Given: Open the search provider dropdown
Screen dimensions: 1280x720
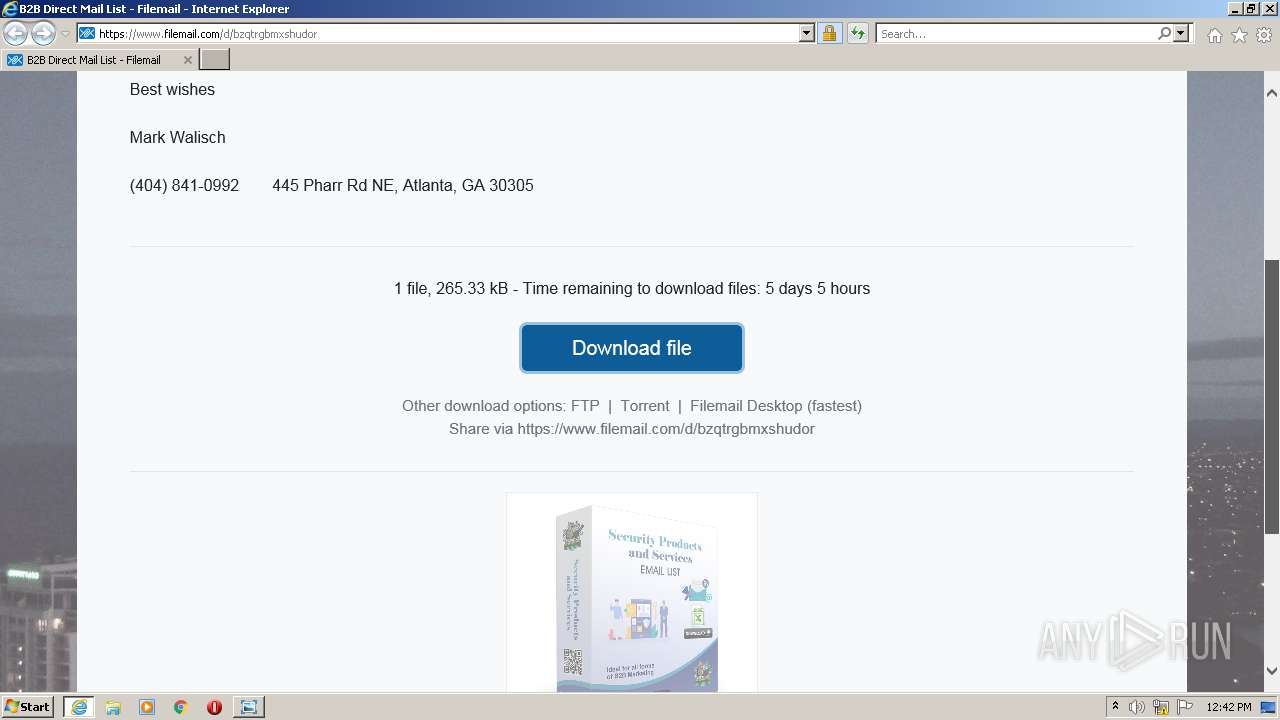Looking at the screenshot, I should pyautogui.click(x=1181, y=33).
